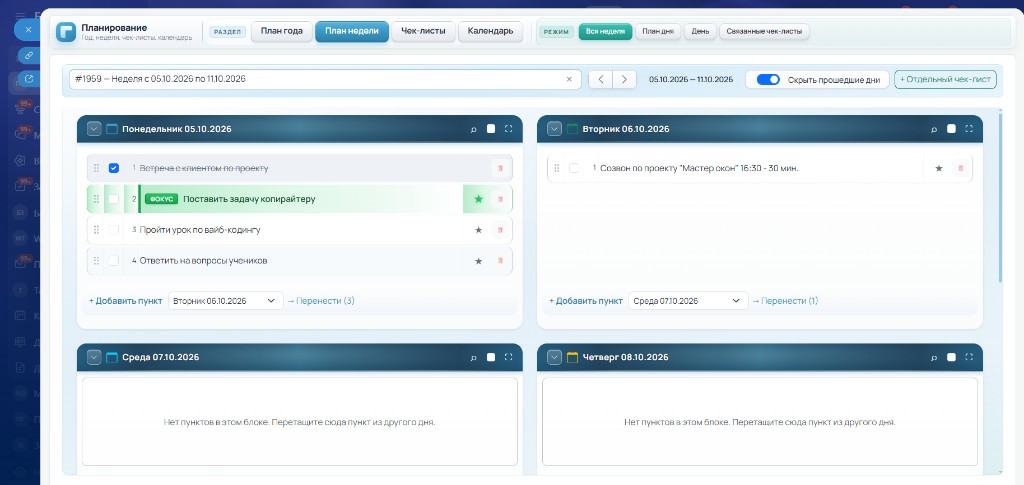Search within the Понедельник 05.10.2026 block
Viewport: 1024px width, 485px height.
[x=474, y=129]
